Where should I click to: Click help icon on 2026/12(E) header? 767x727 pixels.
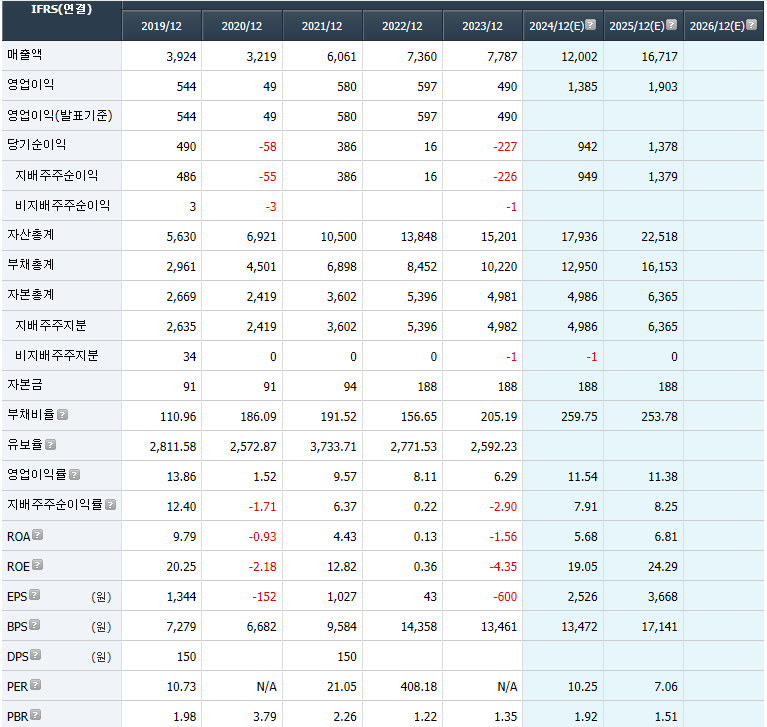pos(751,25)
